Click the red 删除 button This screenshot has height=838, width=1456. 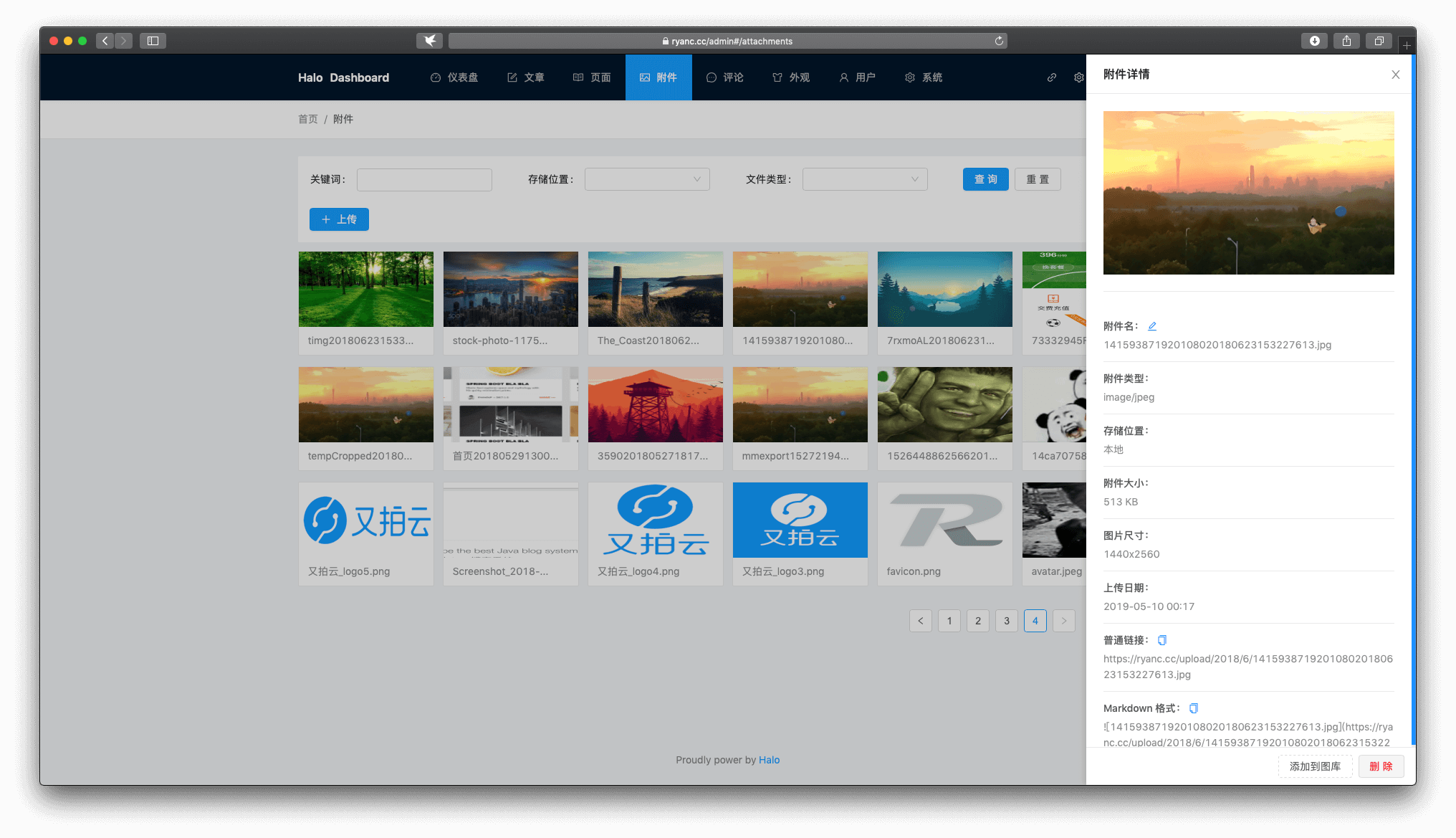point(1381,766)
